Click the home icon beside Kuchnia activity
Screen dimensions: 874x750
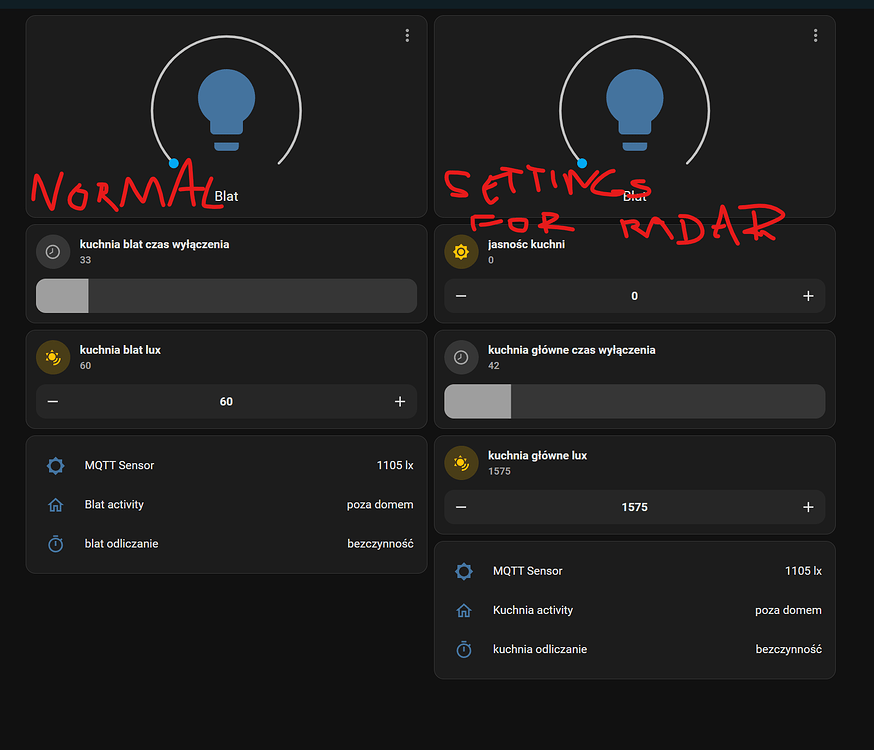463,610
